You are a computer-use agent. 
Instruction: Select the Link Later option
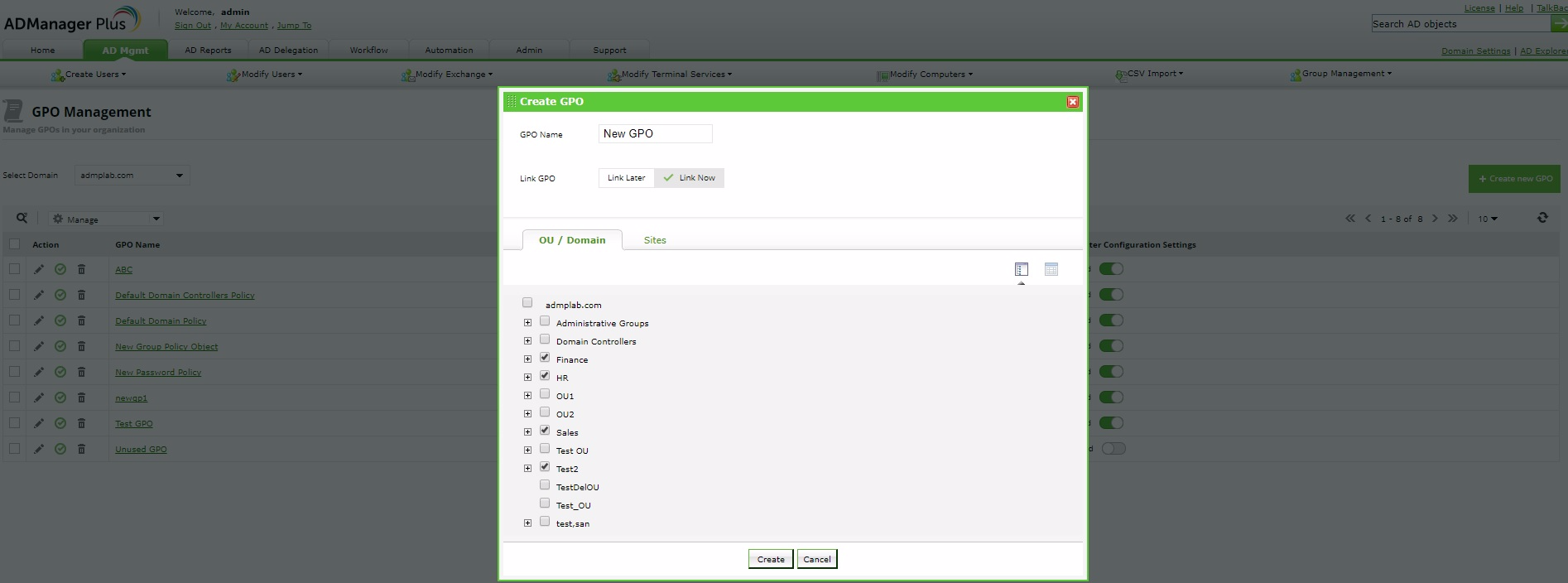626,178
